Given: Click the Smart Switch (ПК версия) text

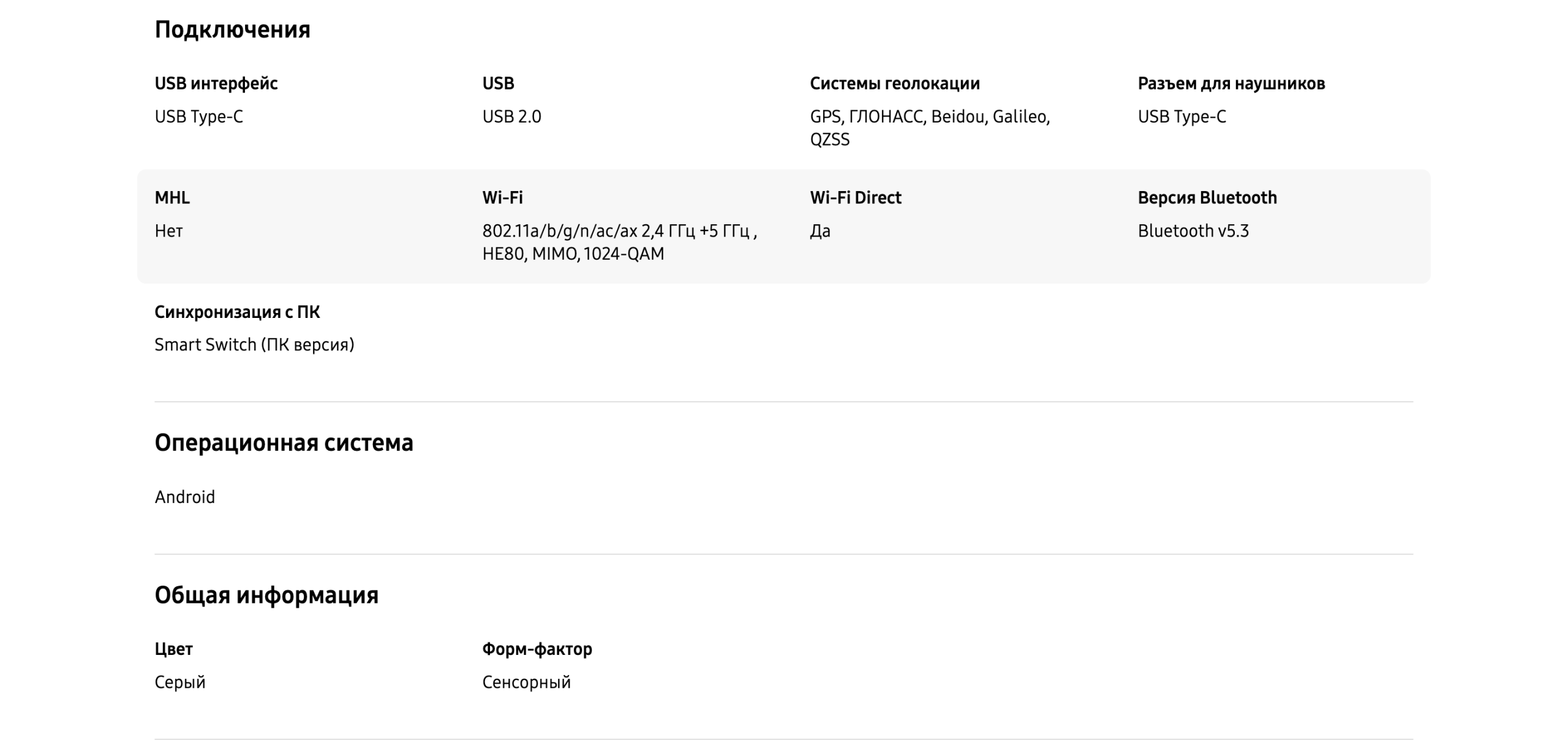Looking at the screenshot, I should pos(254,345).
